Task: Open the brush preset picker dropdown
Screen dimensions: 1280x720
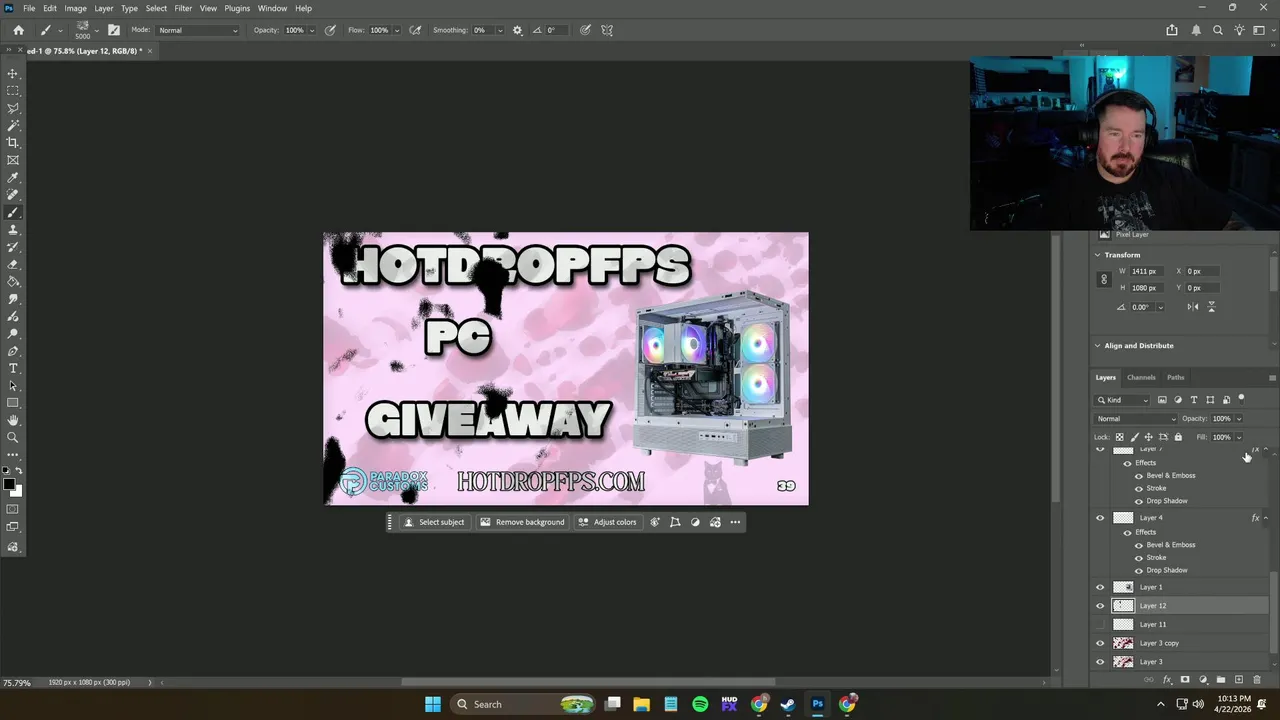Action: point(95,30)
